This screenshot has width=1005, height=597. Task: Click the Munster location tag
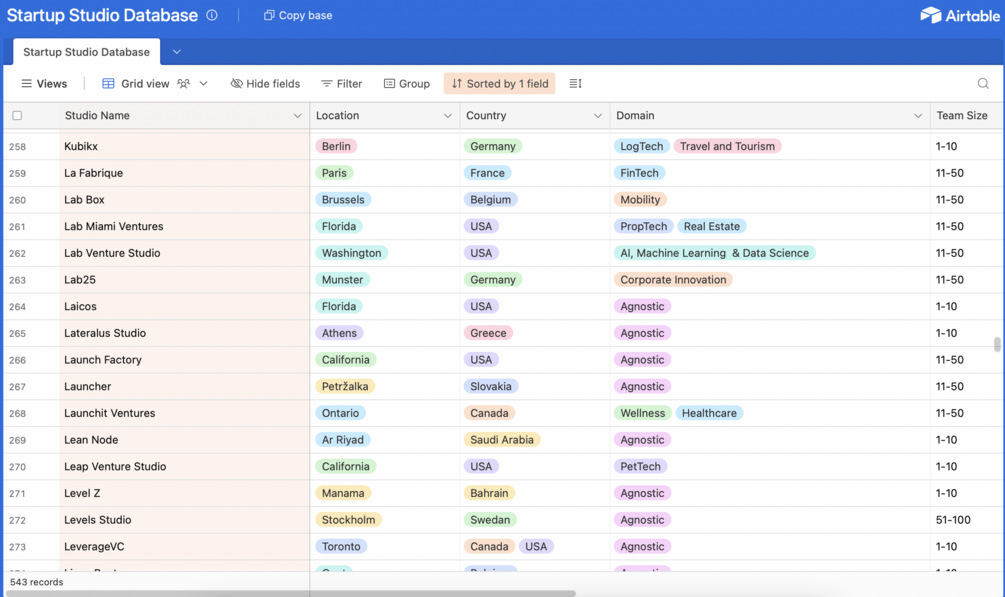(x=342, y=280)
